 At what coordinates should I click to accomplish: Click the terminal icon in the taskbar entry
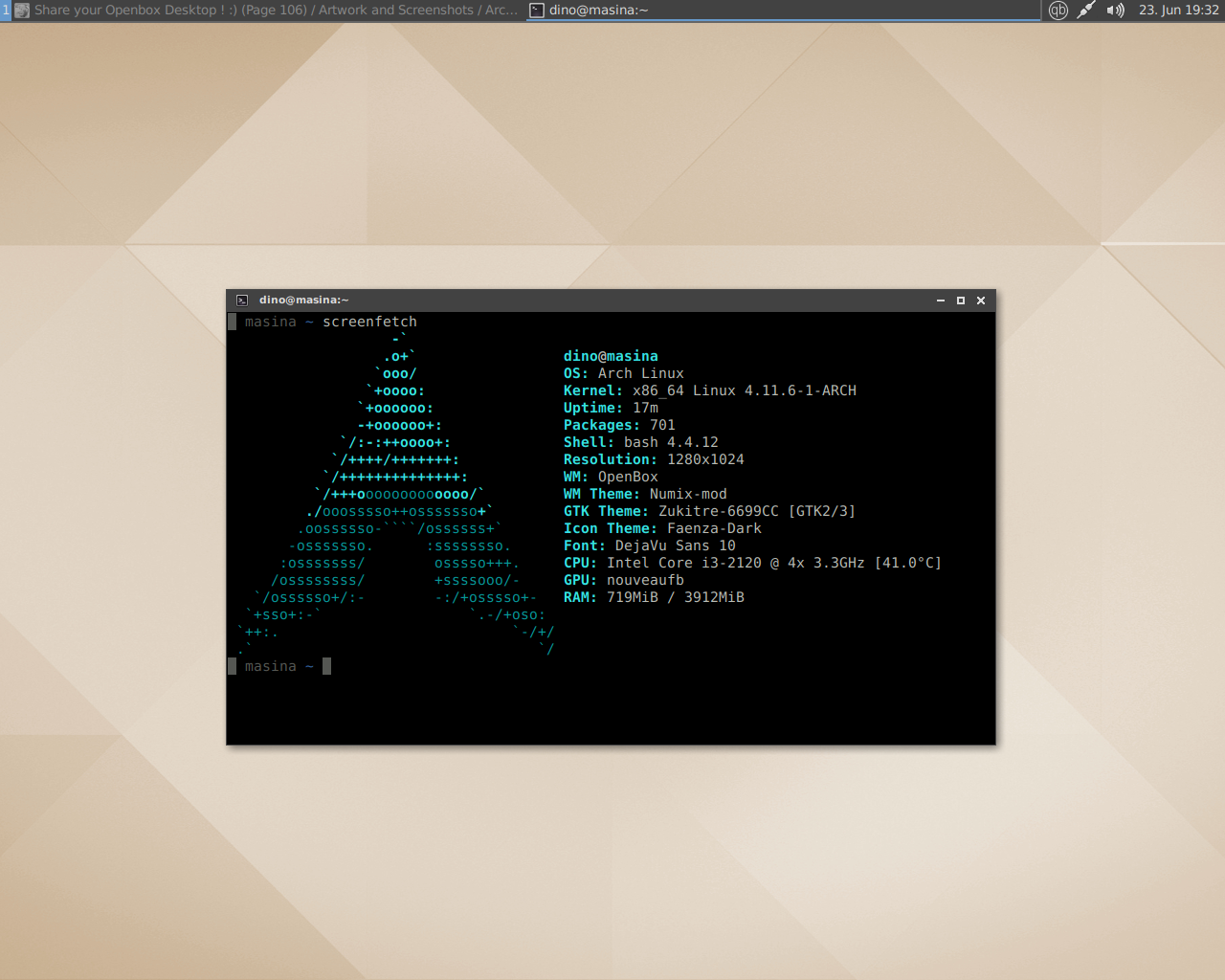click(537, 11)
